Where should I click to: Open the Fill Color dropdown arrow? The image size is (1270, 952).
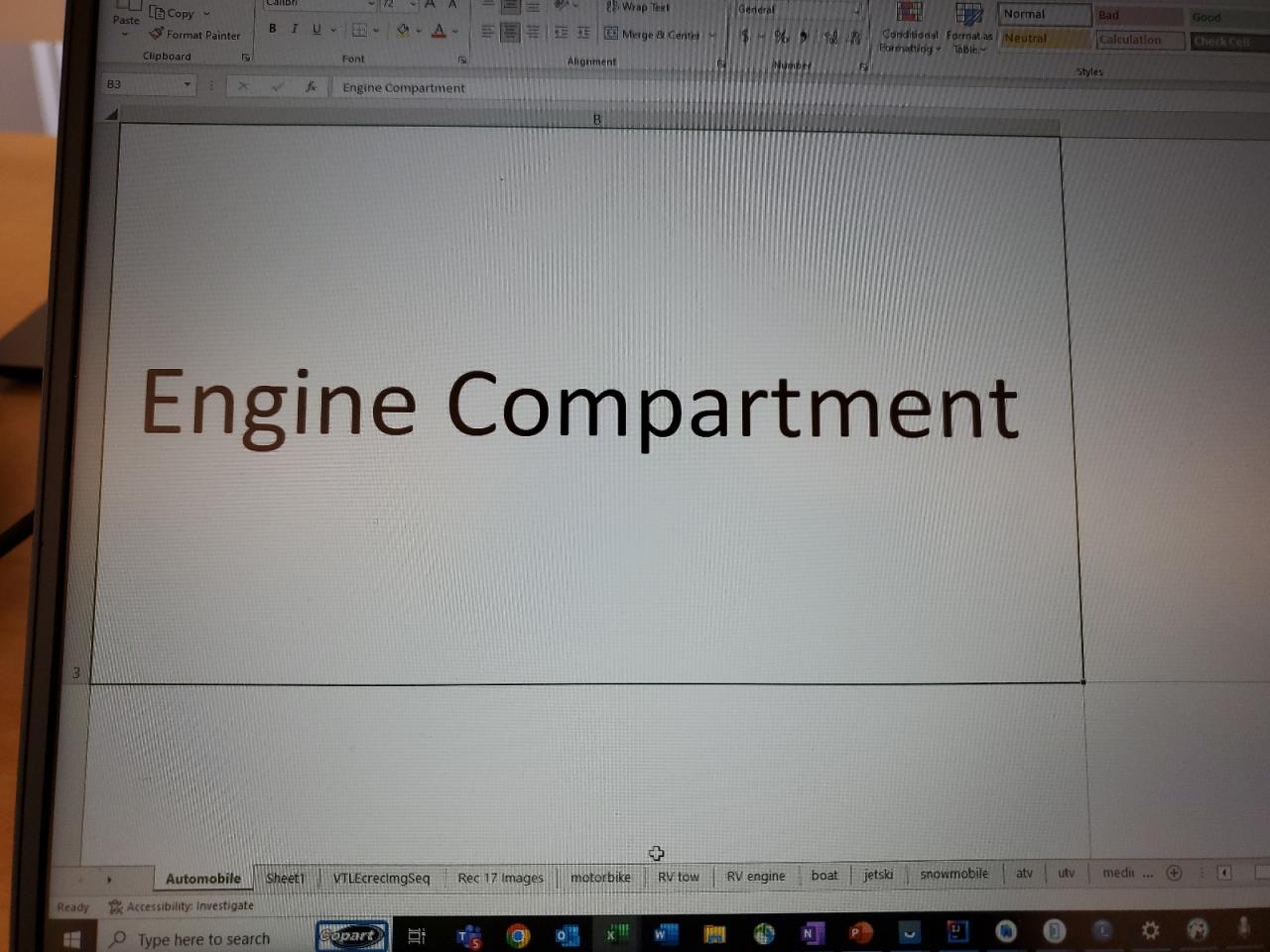tap(419, 31)
